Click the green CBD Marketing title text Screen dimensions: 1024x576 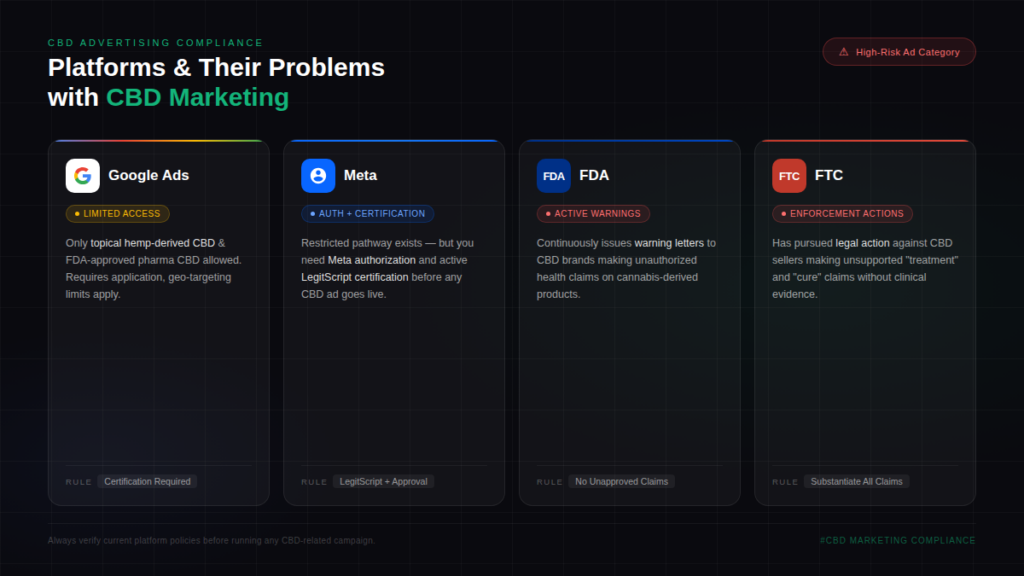[198, 98]
